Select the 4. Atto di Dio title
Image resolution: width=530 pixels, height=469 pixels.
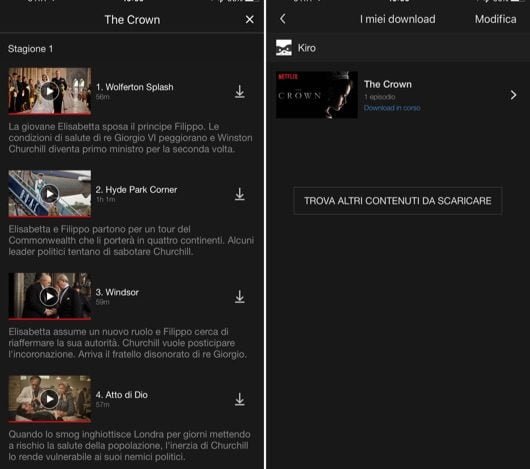coord(122,395)
